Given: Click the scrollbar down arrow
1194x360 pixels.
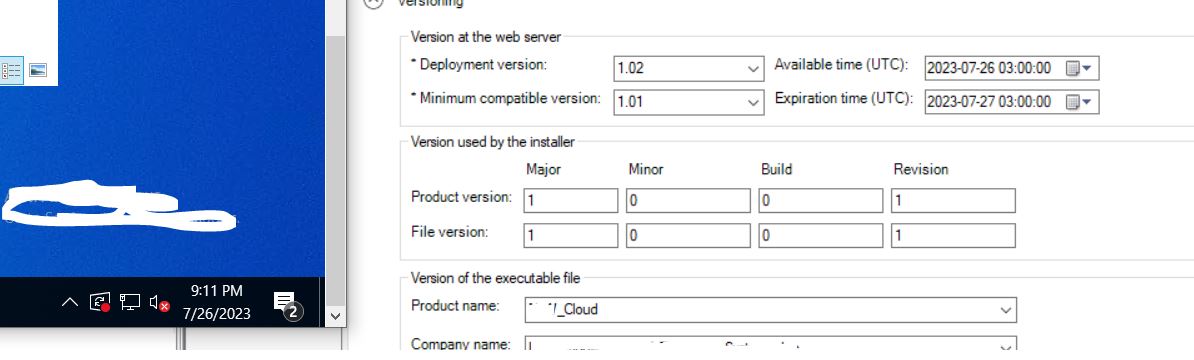Looking at the screenshot, I should pyautogui.click(x=336, y=316).
